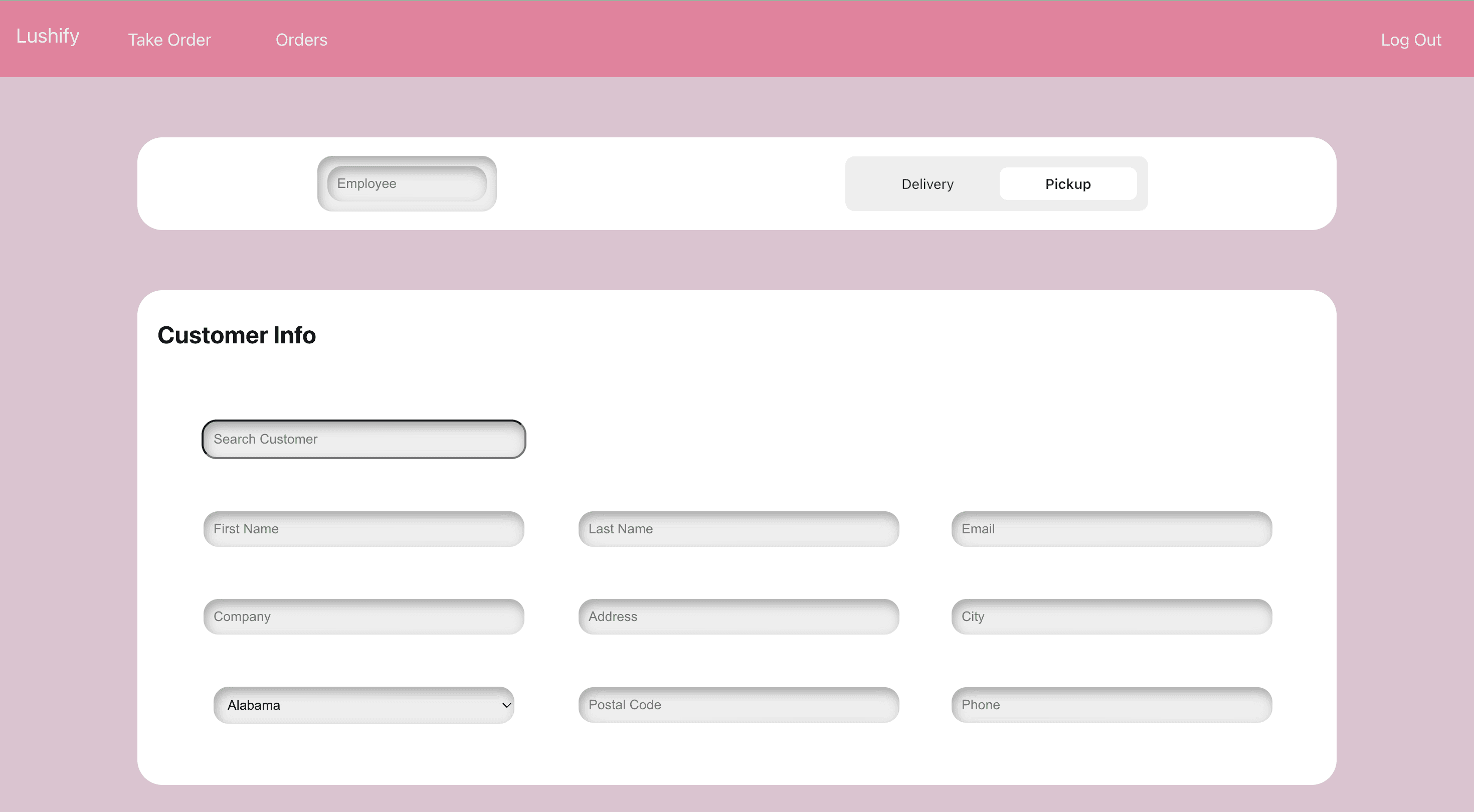Image resolution: width=1474 pixels, height=812 pixels.
Task: Open the Take Order page
Action: click(x=169, y=40)
